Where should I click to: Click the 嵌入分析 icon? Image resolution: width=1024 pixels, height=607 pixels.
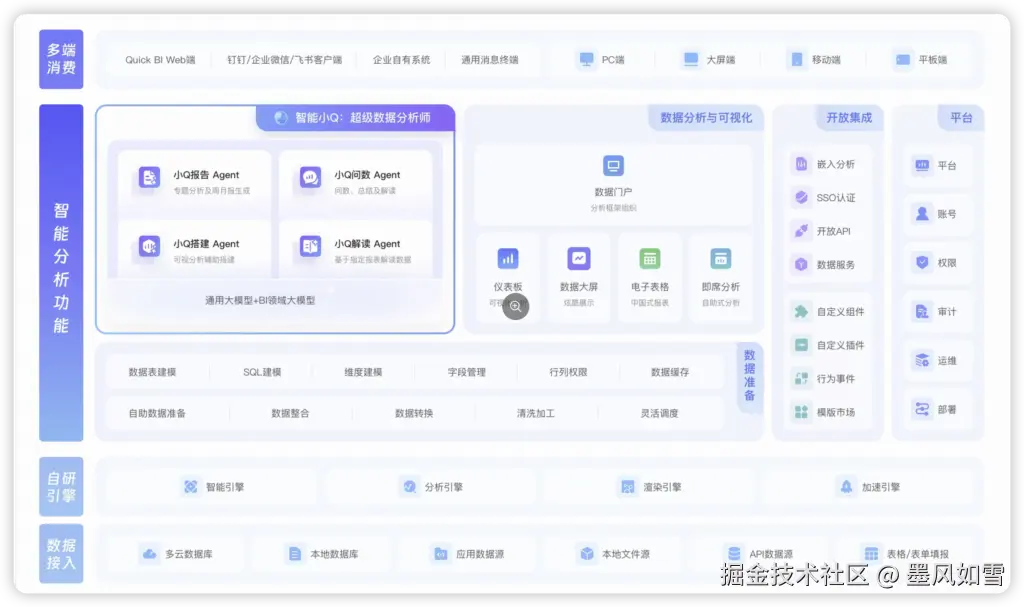click(801, 164)
